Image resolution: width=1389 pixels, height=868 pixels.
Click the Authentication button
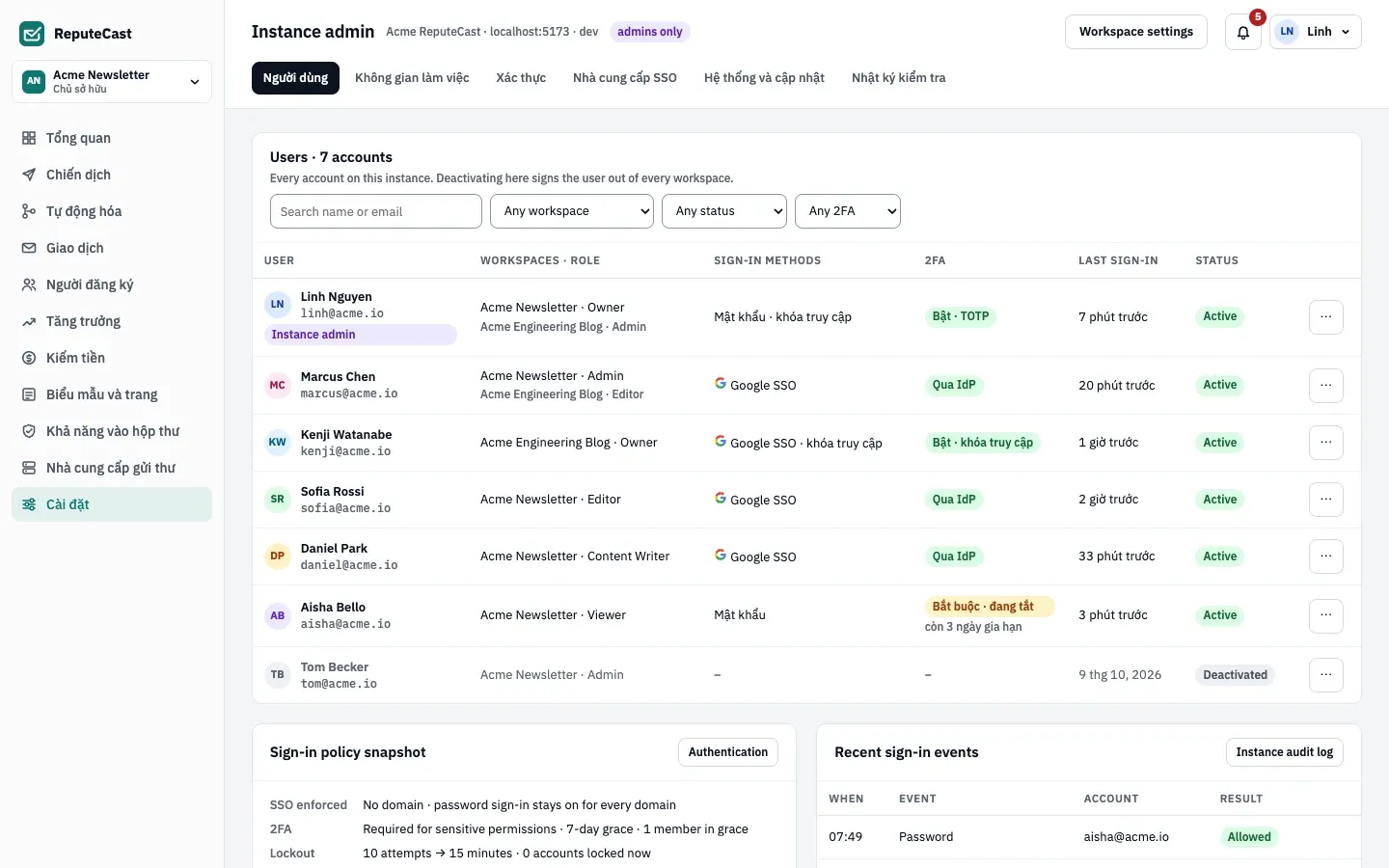[728, 752]
